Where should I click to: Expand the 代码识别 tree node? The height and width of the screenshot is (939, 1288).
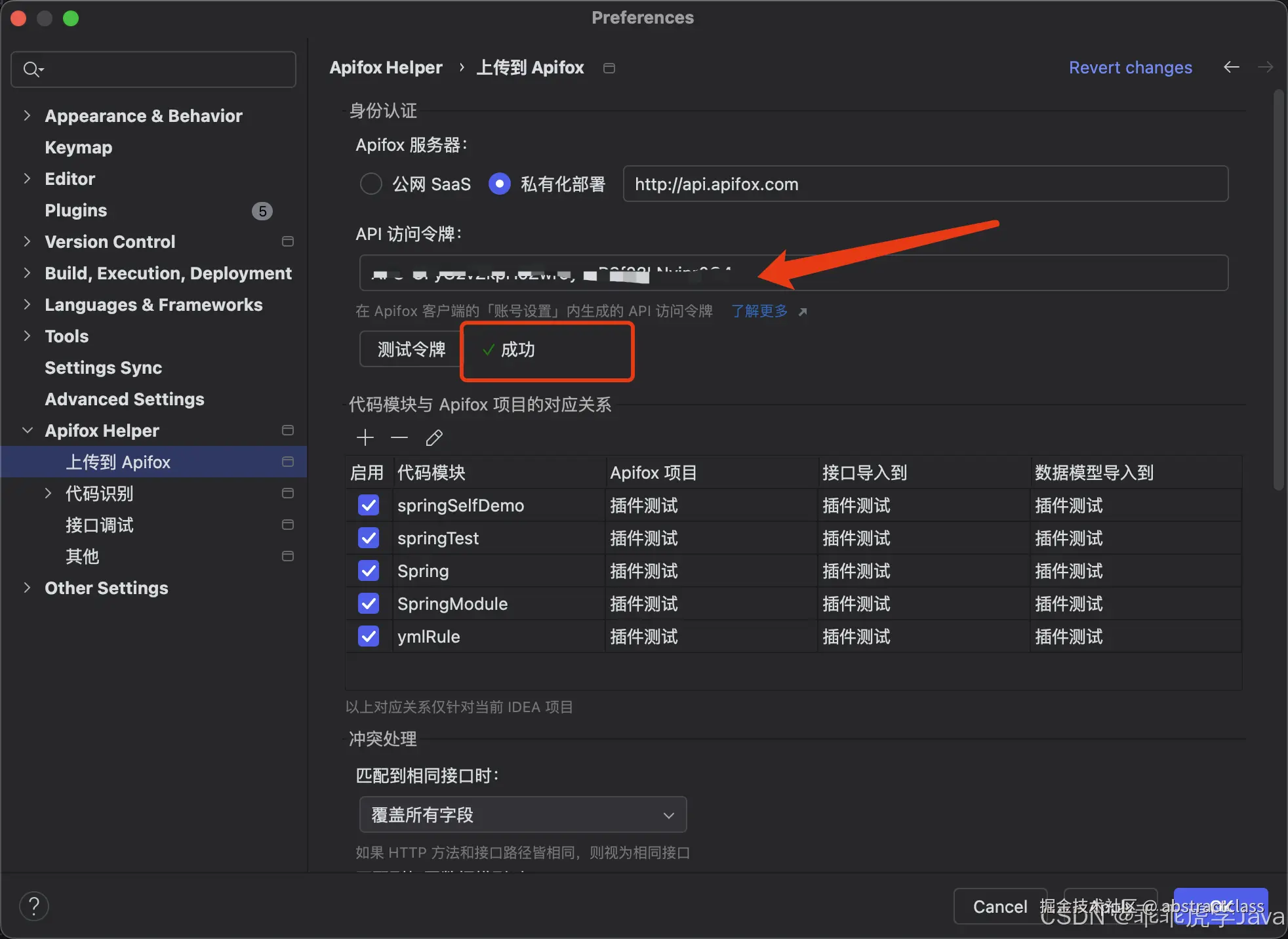coord(48,493)
